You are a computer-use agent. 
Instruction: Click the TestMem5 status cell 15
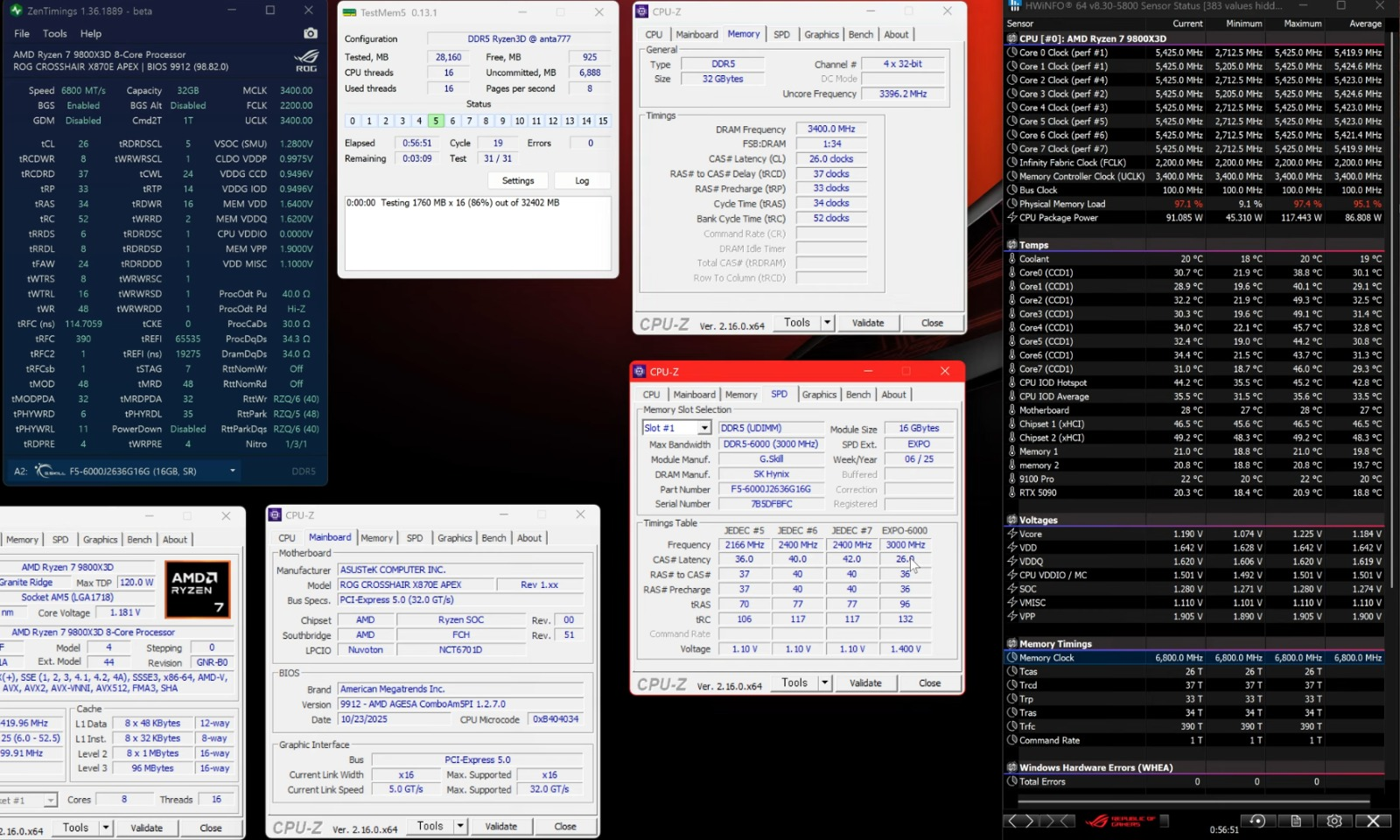(603, 121)
